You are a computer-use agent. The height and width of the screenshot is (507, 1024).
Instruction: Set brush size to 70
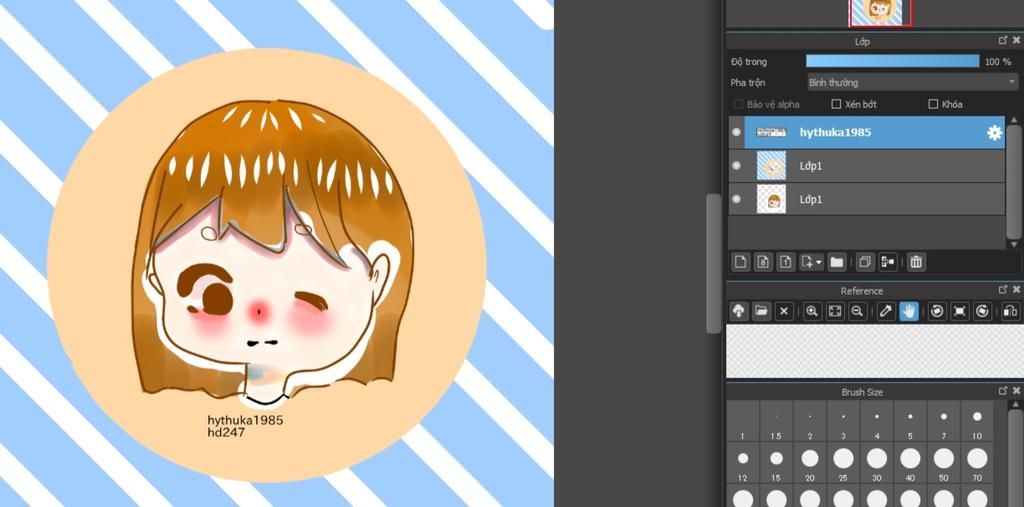coord(977,463)
